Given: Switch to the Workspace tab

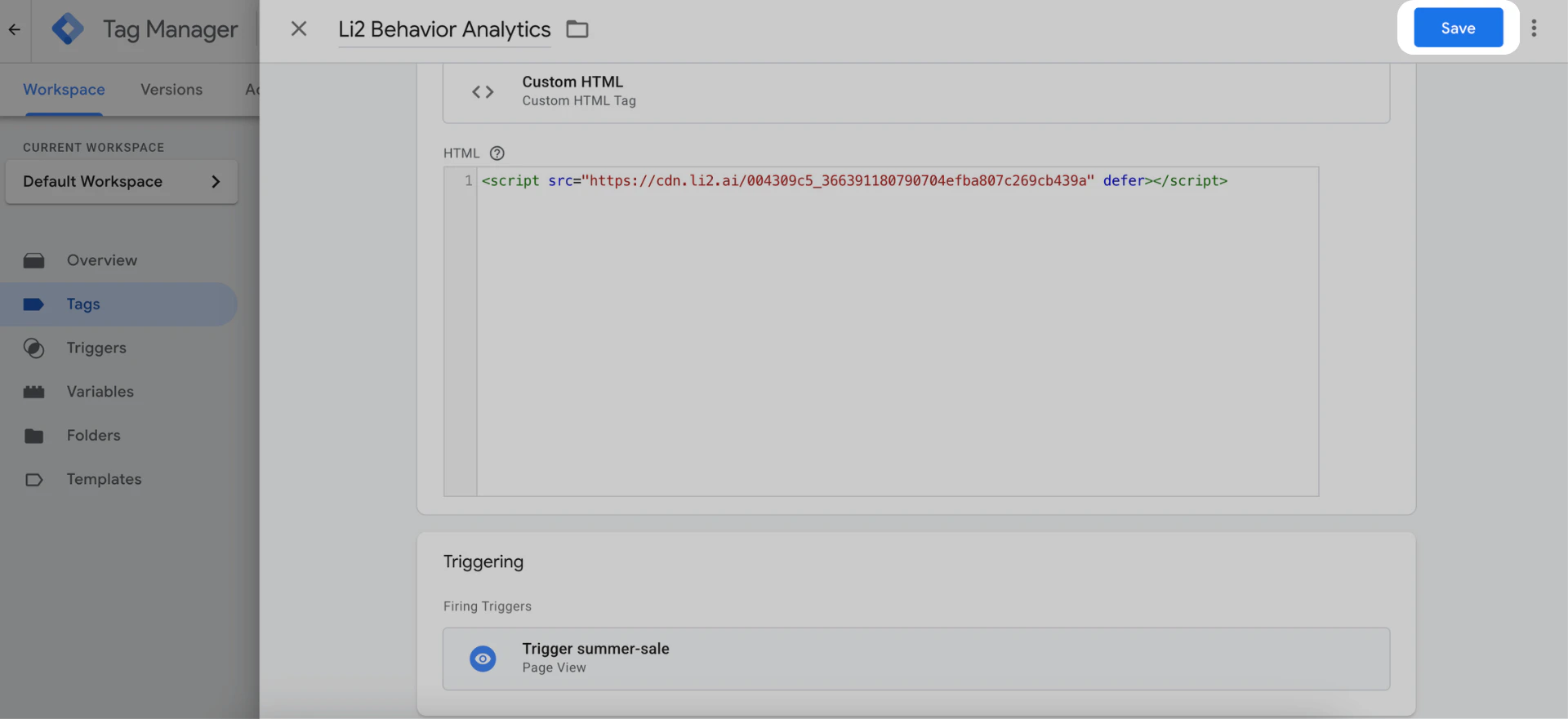Looking at the screenshot, I should [x=64, y=89].
